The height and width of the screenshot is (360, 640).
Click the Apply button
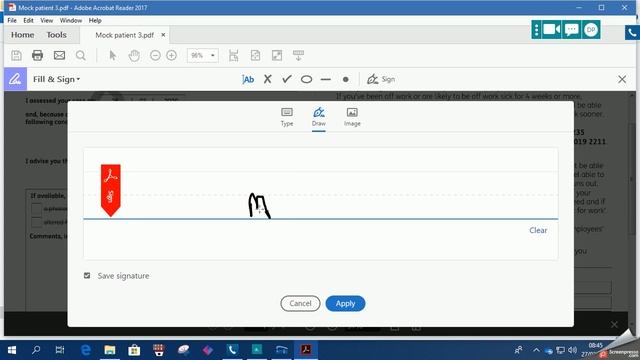point(345,303)
